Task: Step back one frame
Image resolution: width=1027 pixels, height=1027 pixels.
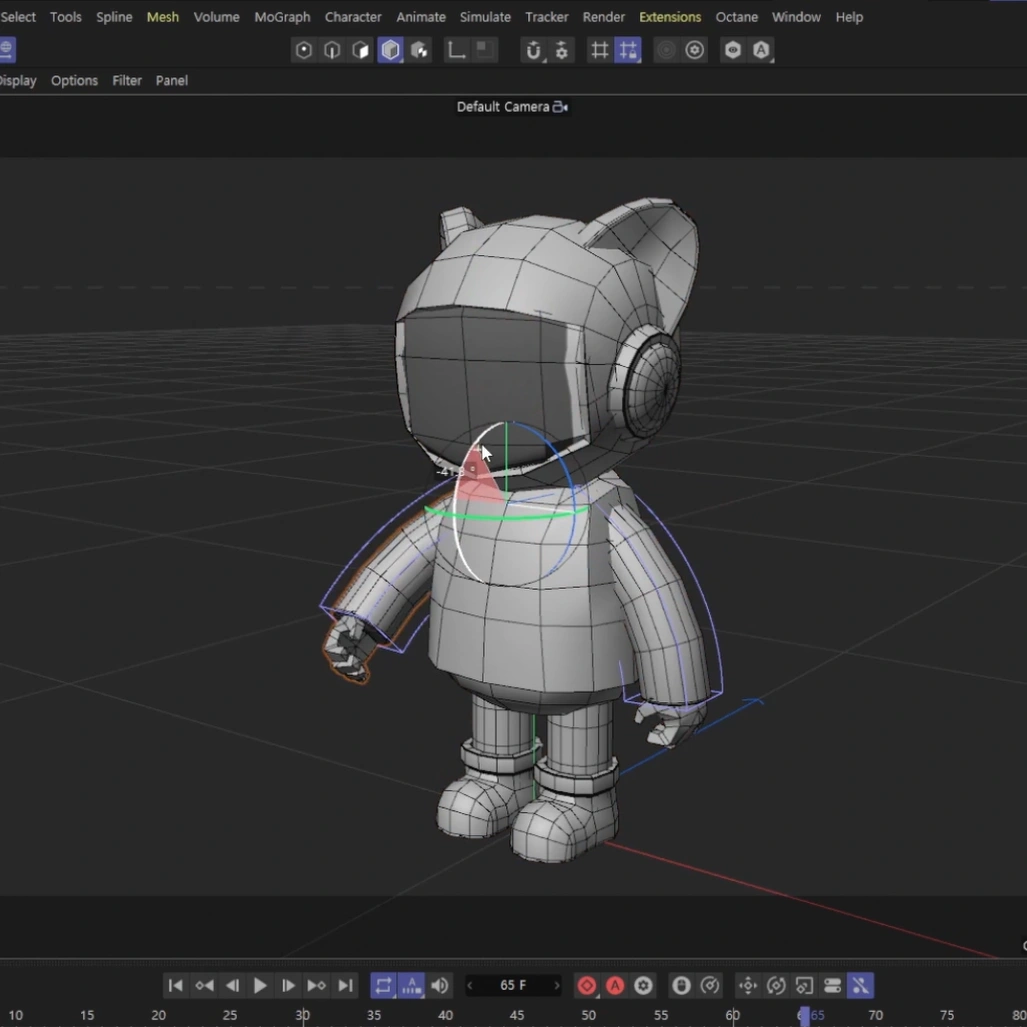Action: pos(232,985)
